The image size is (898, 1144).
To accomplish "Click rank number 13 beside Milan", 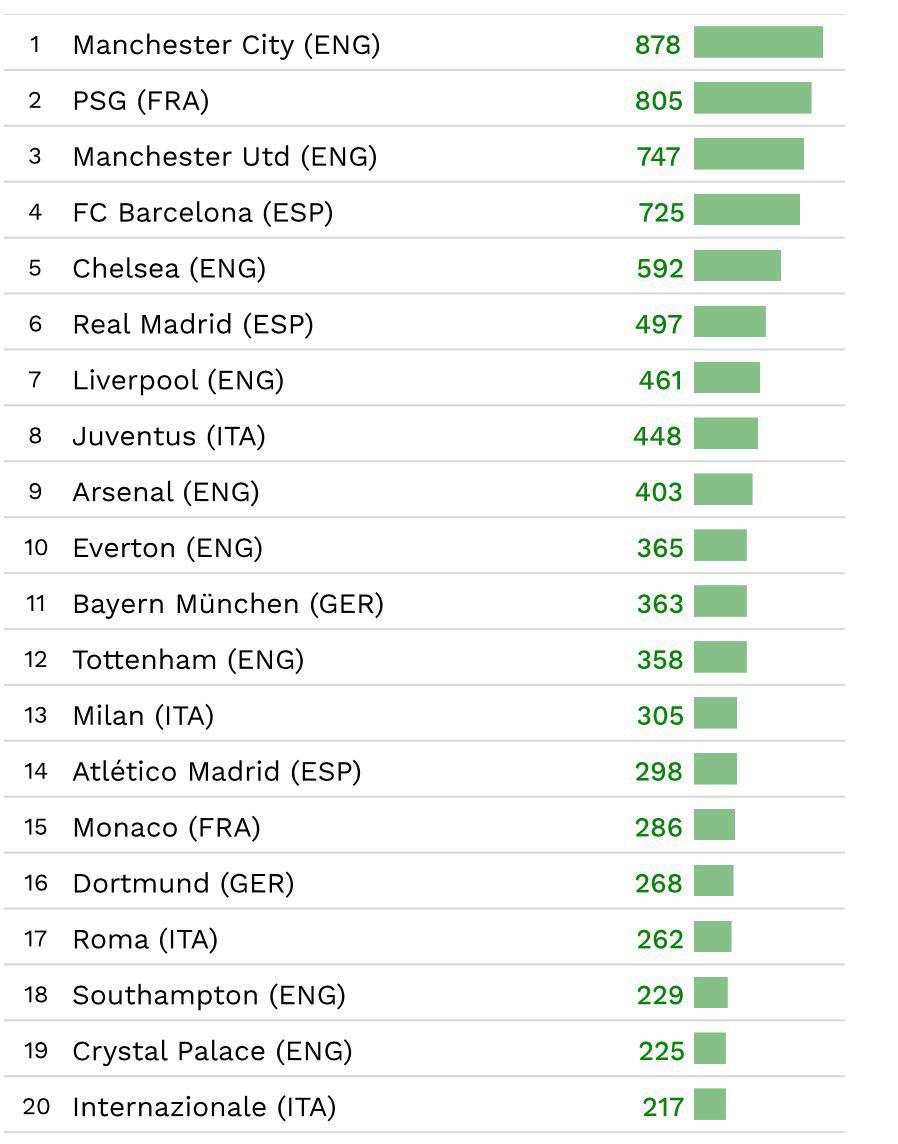I will pos(36,716).
